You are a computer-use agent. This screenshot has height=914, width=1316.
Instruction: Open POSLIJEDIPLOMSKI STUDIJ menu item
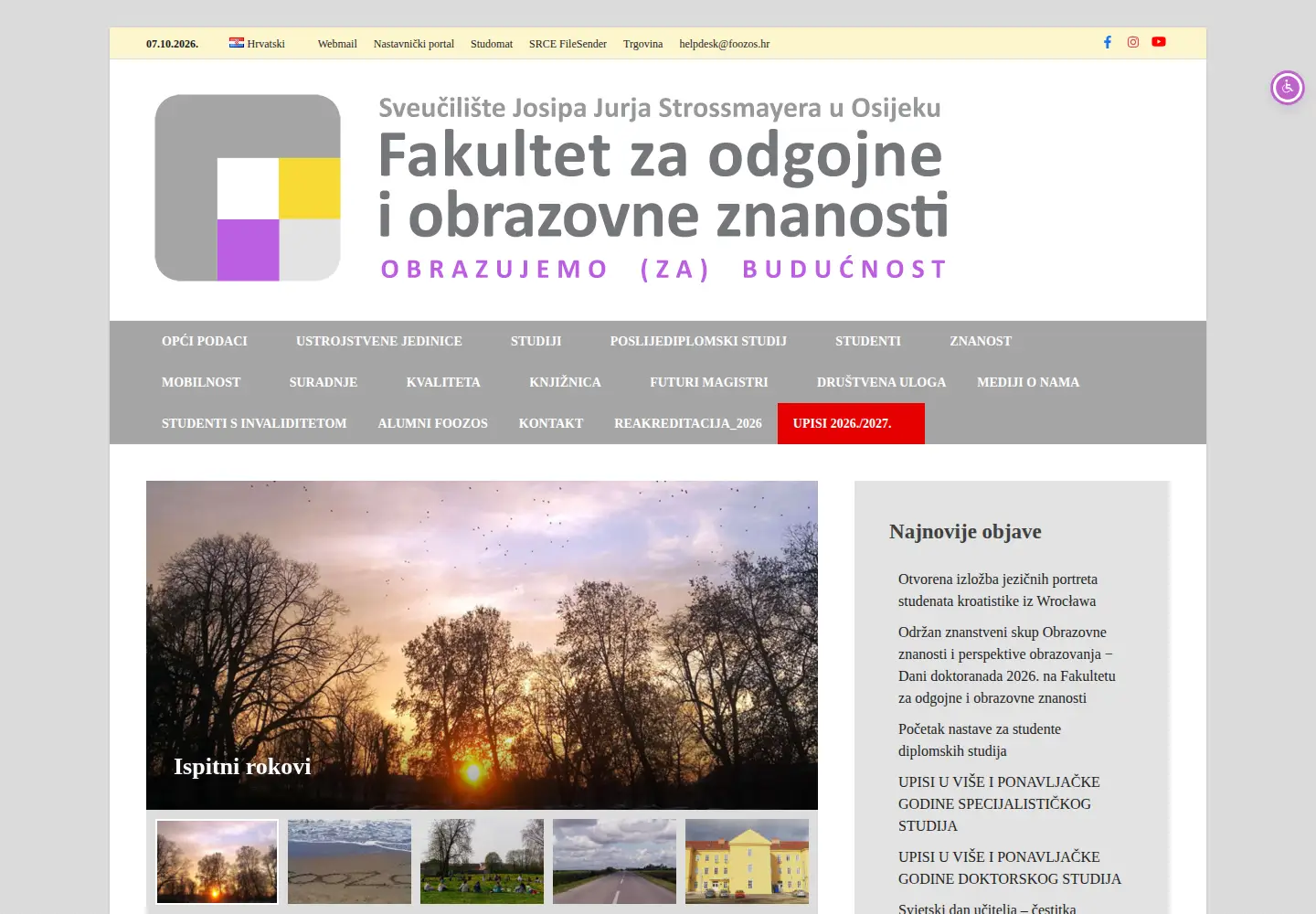pos(698,341)
